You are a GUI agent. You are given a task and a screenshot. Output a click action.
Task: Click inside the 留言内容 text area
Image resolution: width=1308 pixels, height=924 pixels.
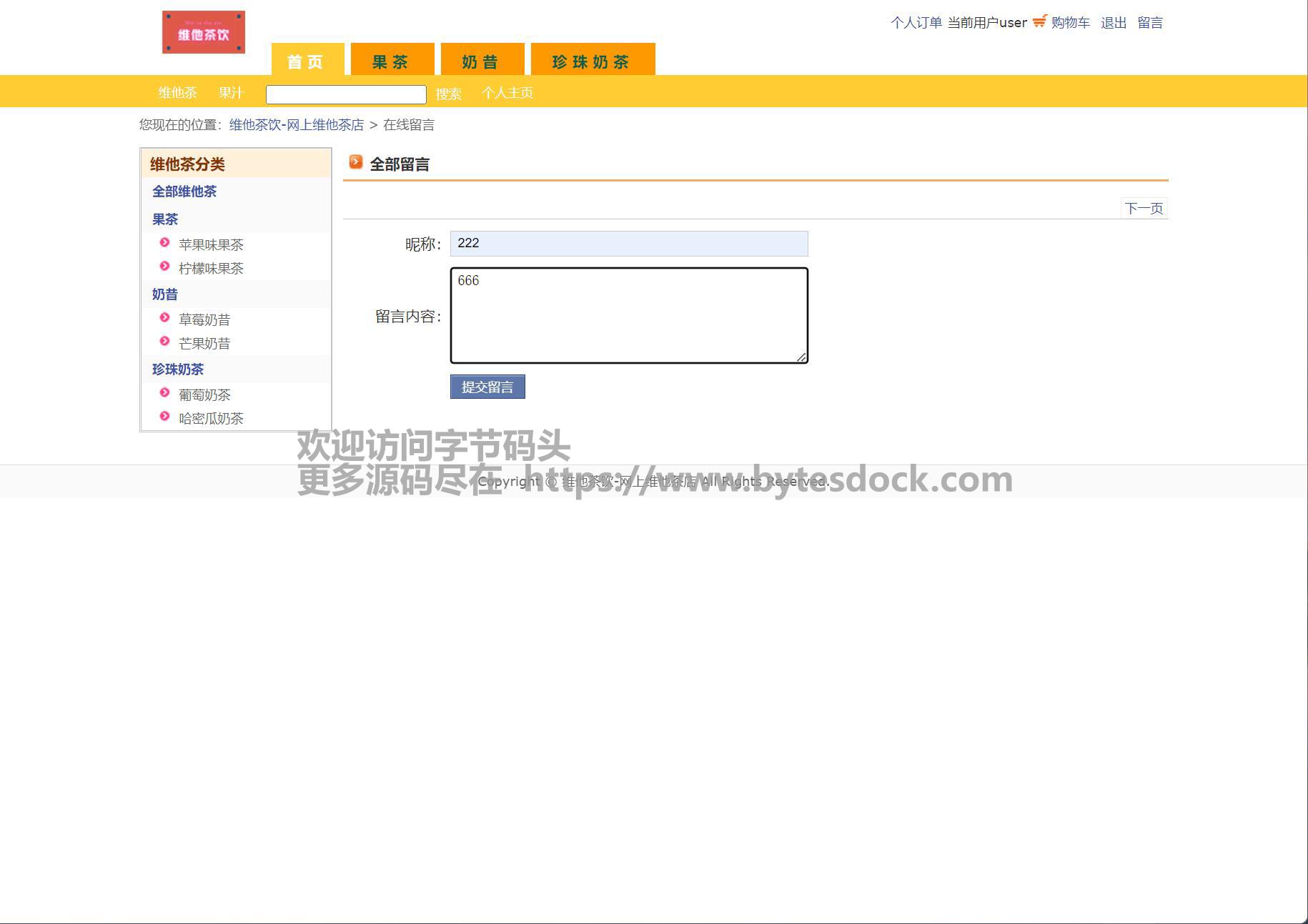(x=629, y=315)
